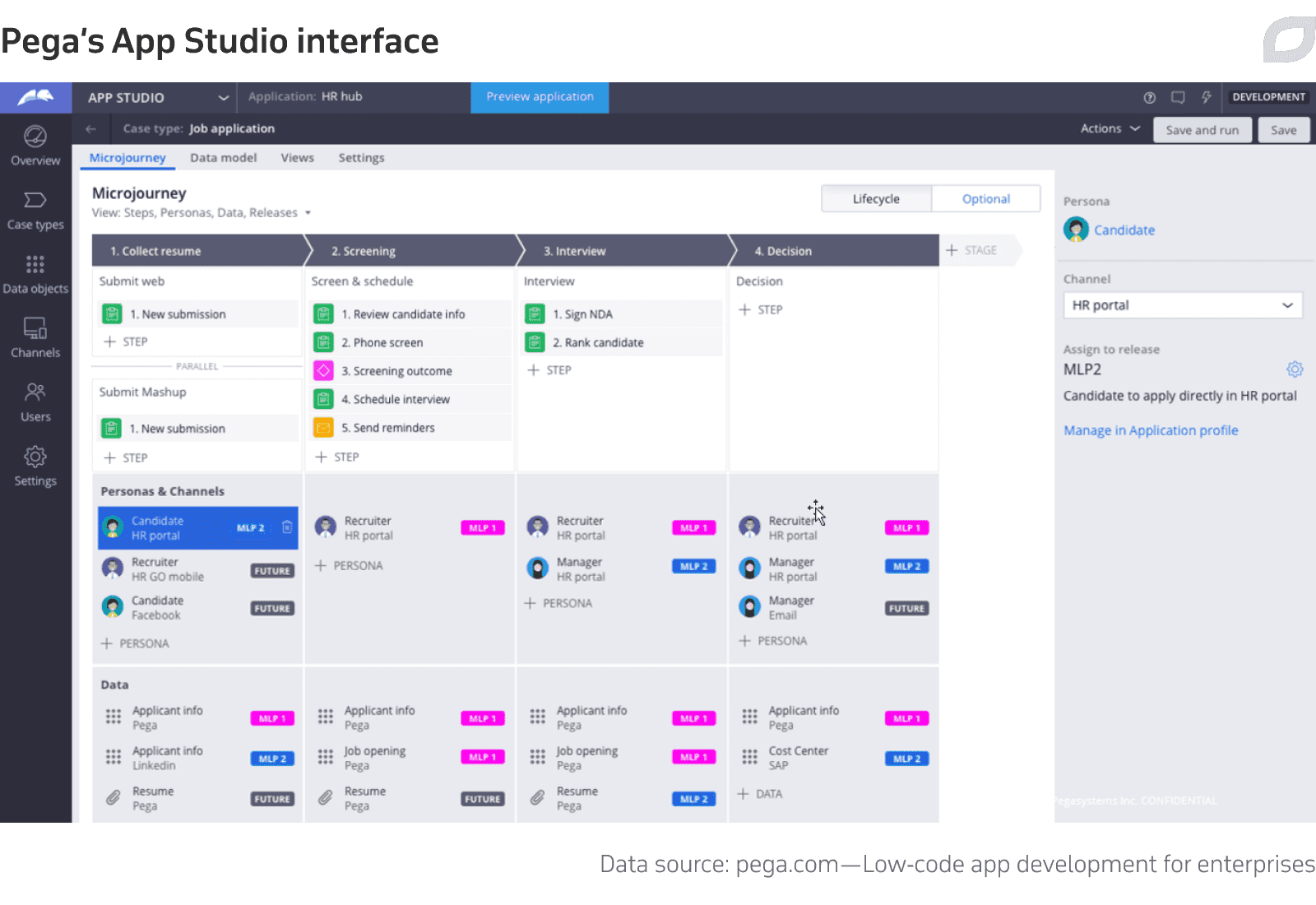Open the help question mark icon
The width and height of the screenshot is (1316, 905).
click(x=1150, y=97)
